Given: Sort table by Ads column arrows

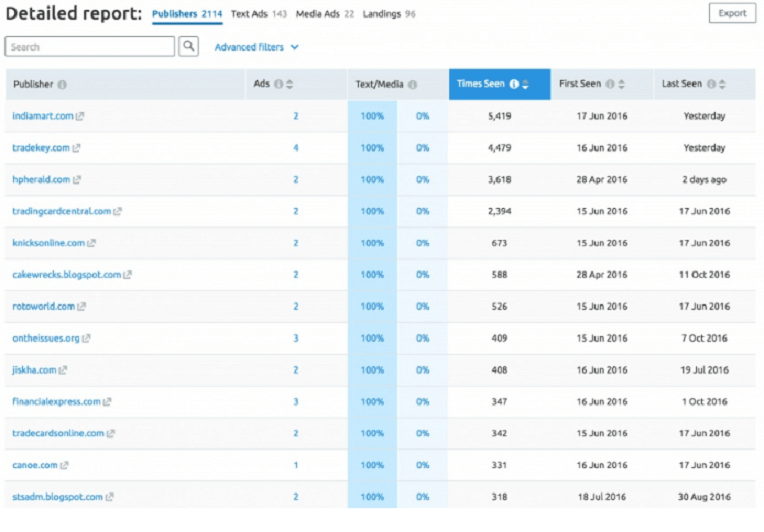Looking at the screenshot, I should coord(289,84).
